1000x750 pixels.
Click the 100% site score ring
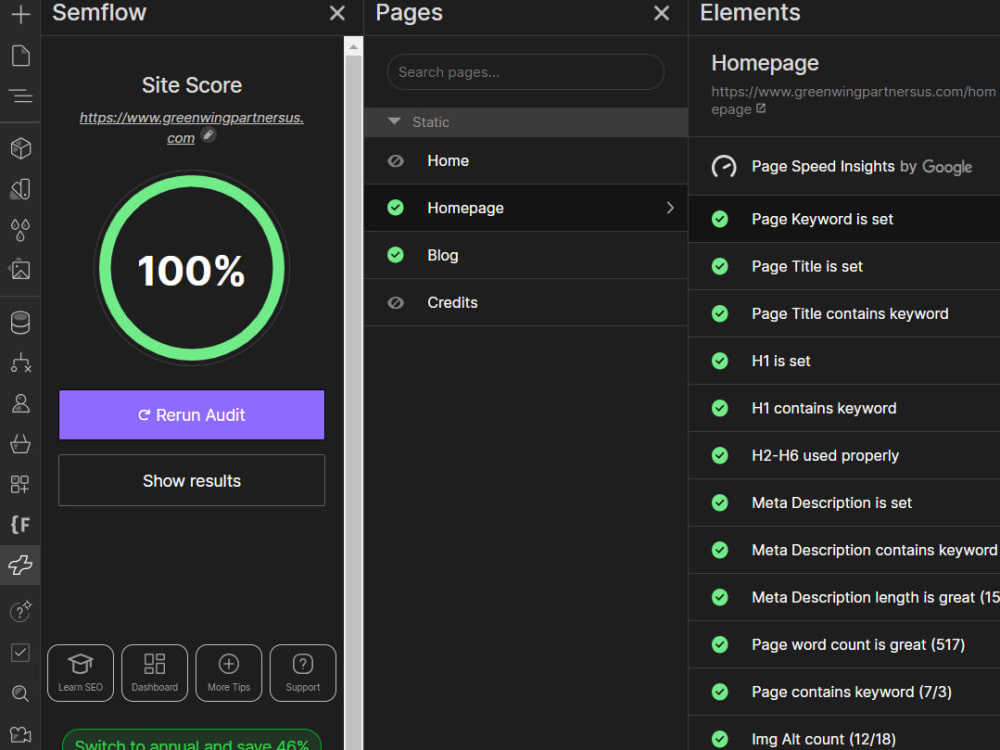pos(191,268)
